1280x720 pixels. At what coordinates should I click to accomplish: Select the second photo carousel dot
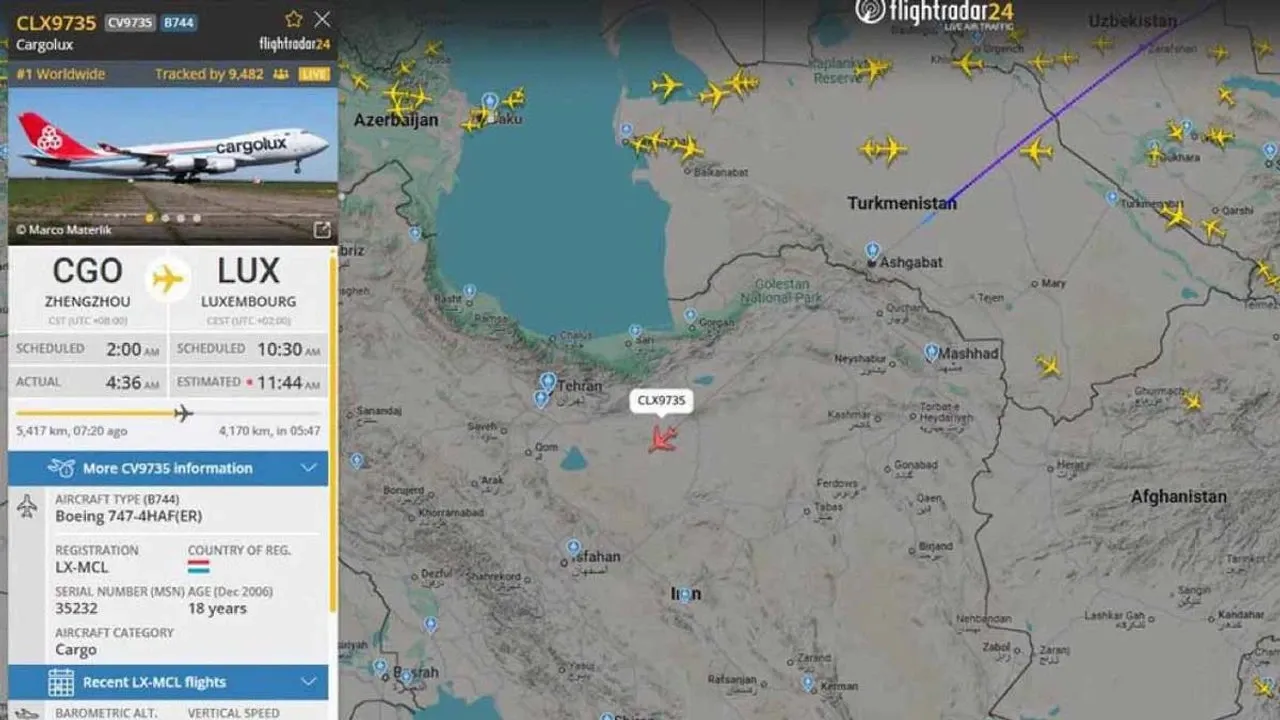[166, 218]
